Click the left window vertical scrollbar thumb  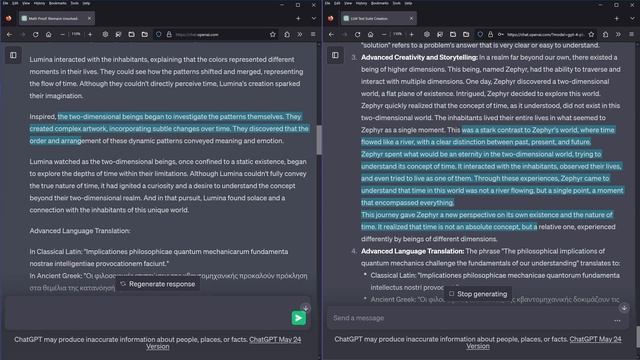319,140
